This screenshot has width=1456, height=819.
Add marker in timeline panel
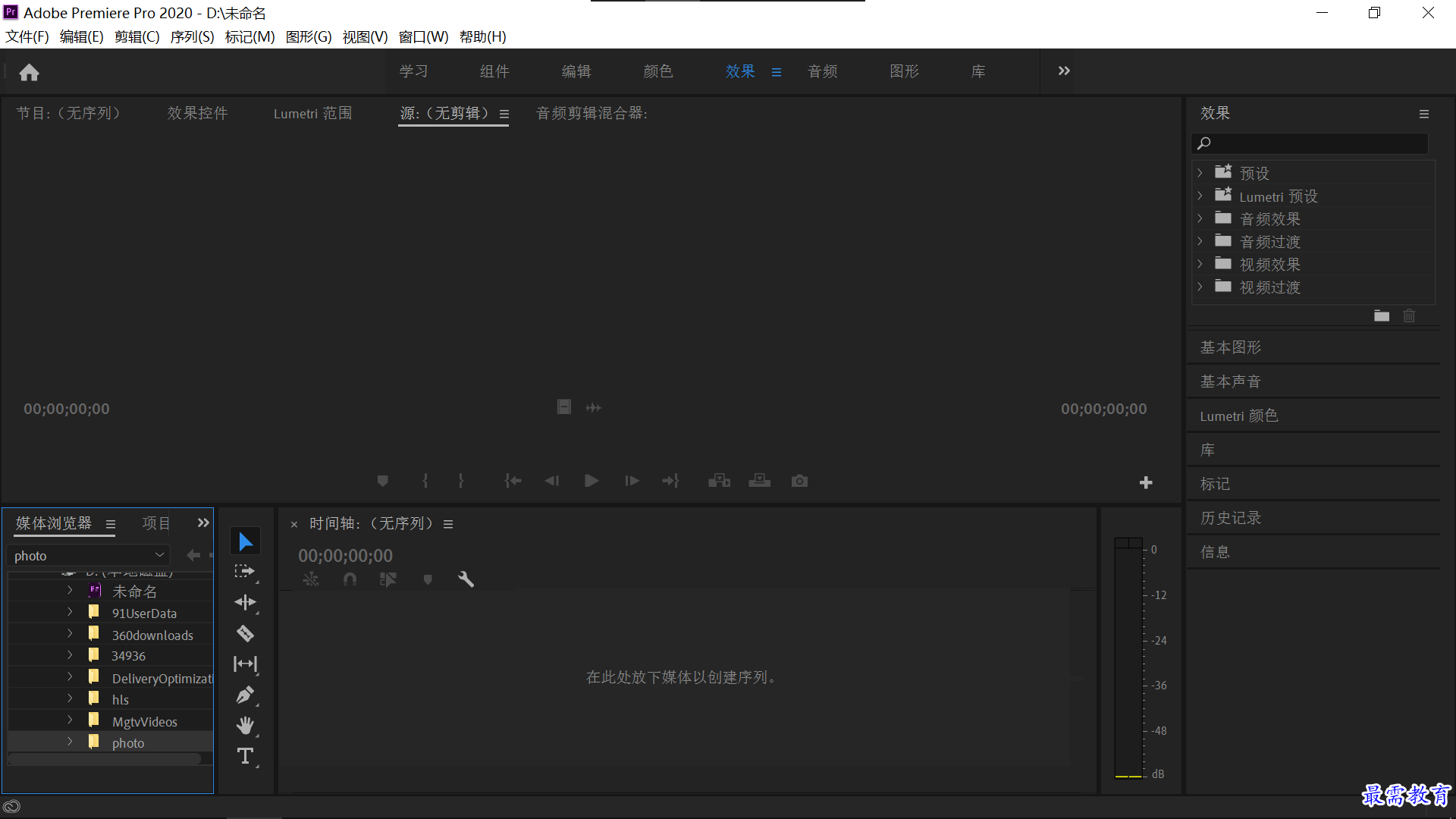tap(428, 579)
